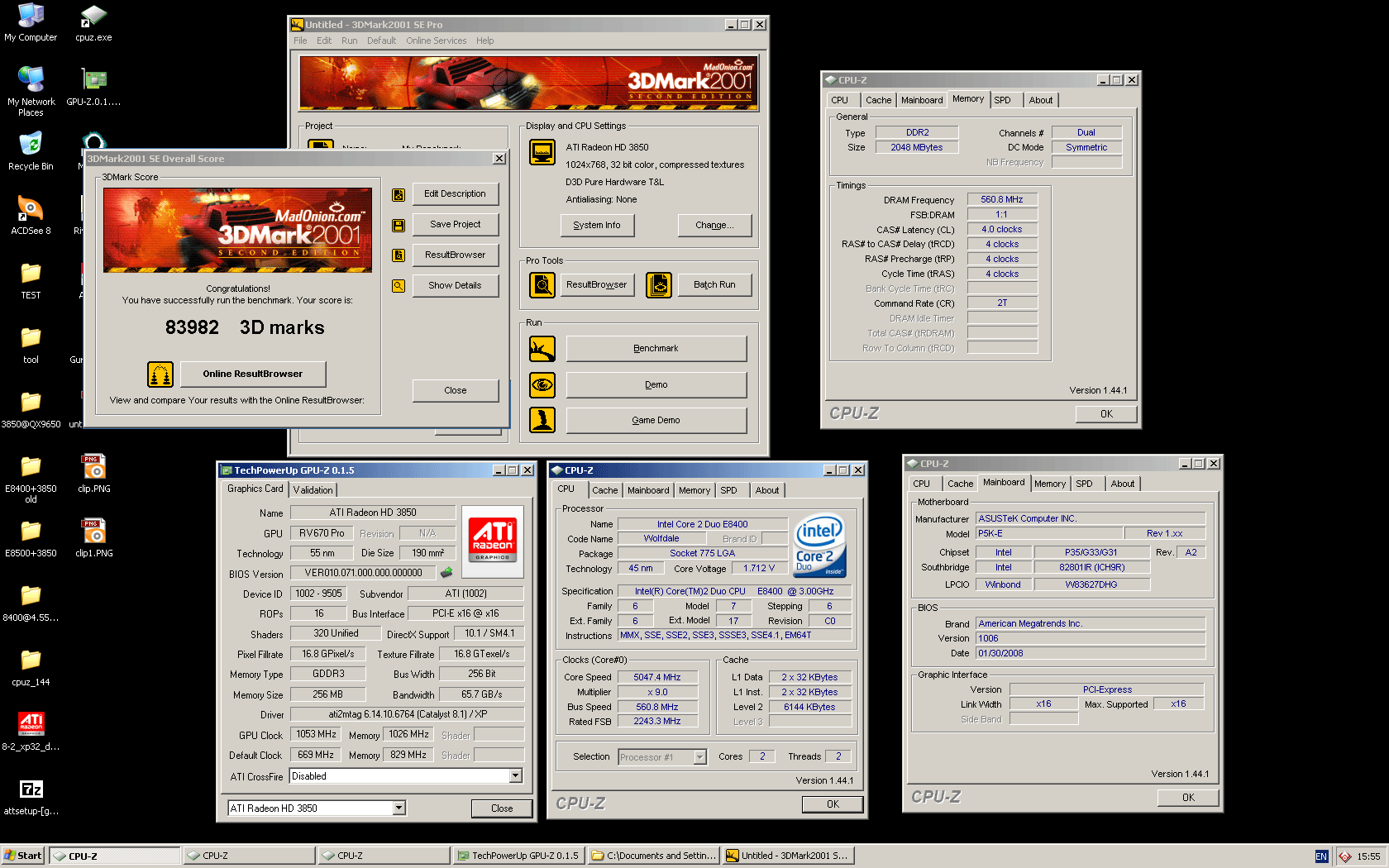This screenshot has height=868, width=1389.
Task: Open the attsetup 7z archive icon
Action: (31, 789)
